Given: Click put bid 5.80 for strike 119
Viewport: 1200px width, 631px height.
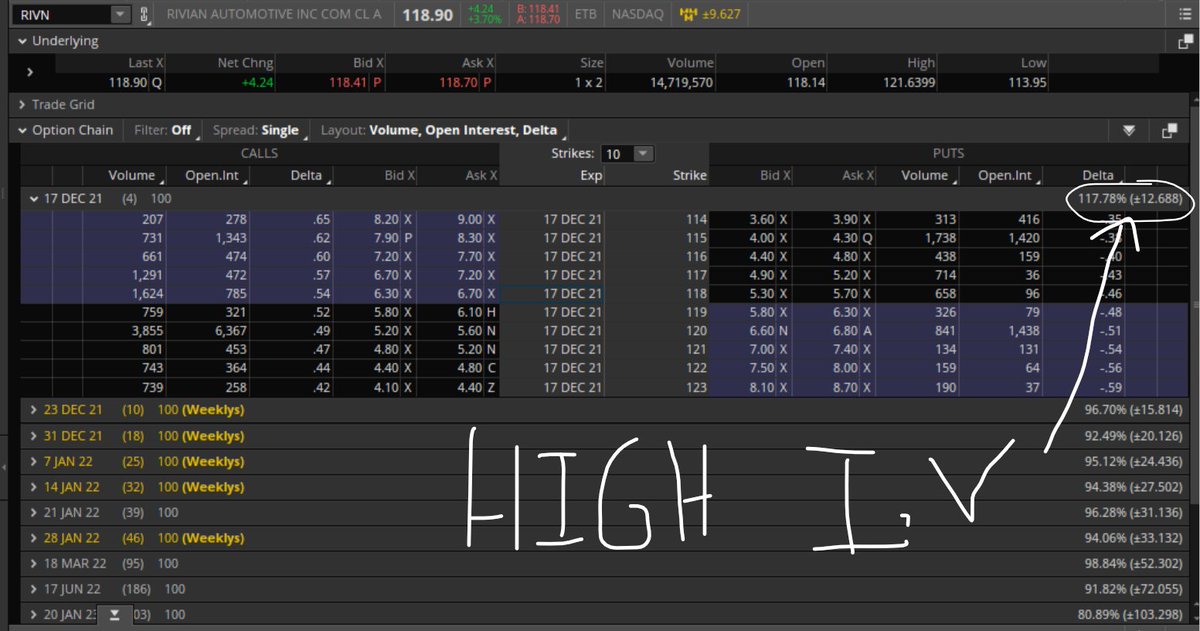Looking at the screenshot, I should [x=759, y=312].
